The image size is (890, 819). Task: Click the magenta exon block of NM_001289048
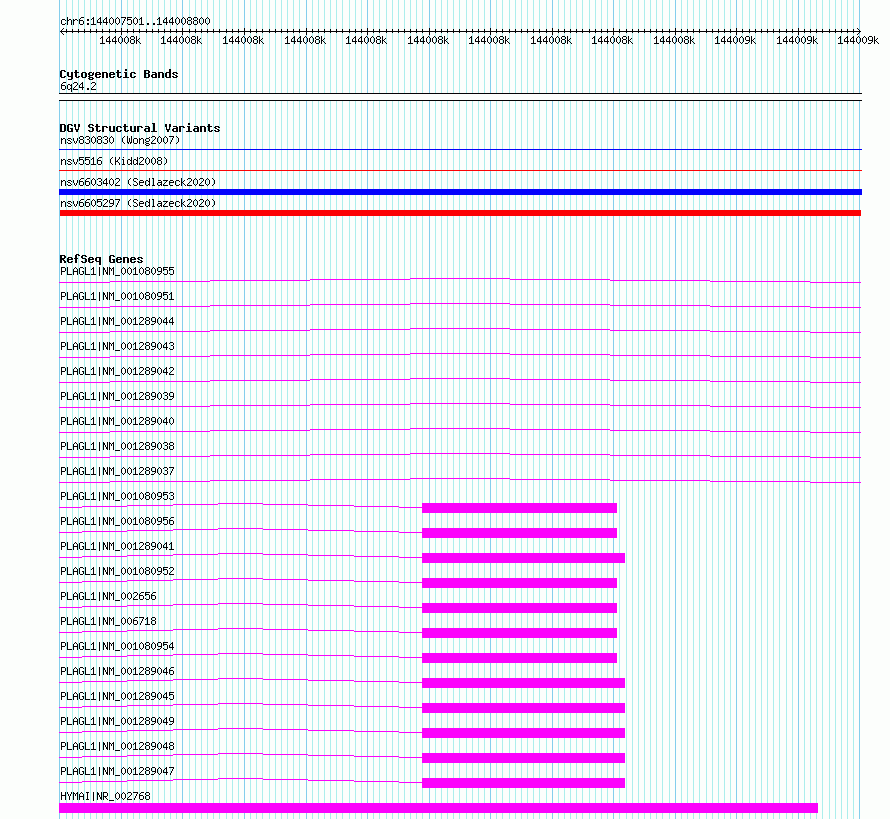point(523,758)
